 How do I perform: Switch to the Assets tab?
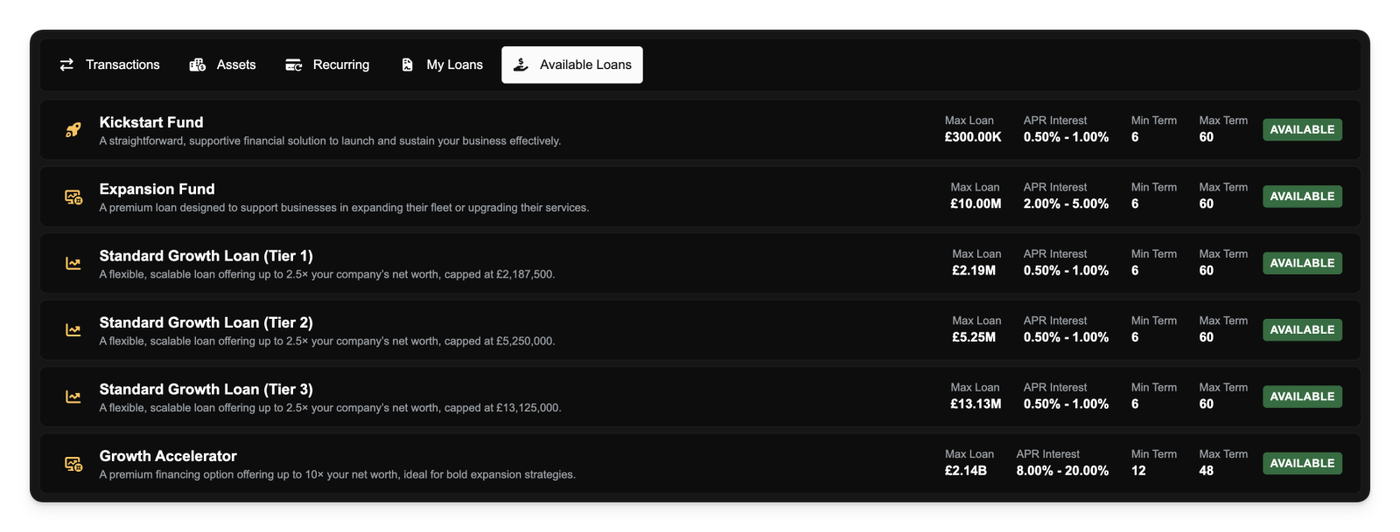[x=236, y=65]
